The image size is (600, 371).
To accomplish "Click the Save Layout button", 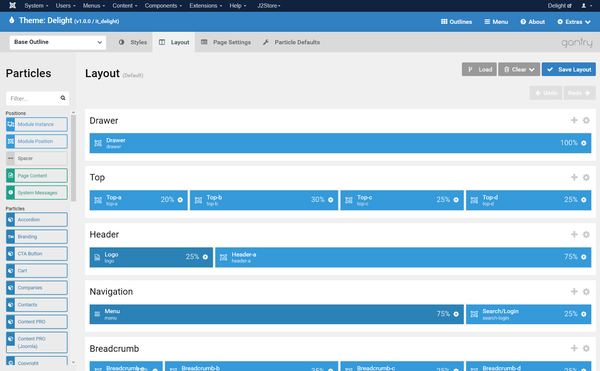I will tap(569, 69).
